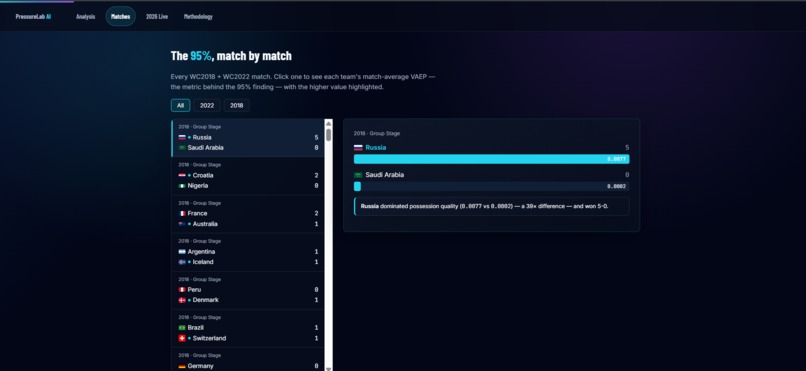Click Saudi Arabia name in detail panel
Image resolution: width=806 pixels, height=371 pixels.
click(384, 175)
